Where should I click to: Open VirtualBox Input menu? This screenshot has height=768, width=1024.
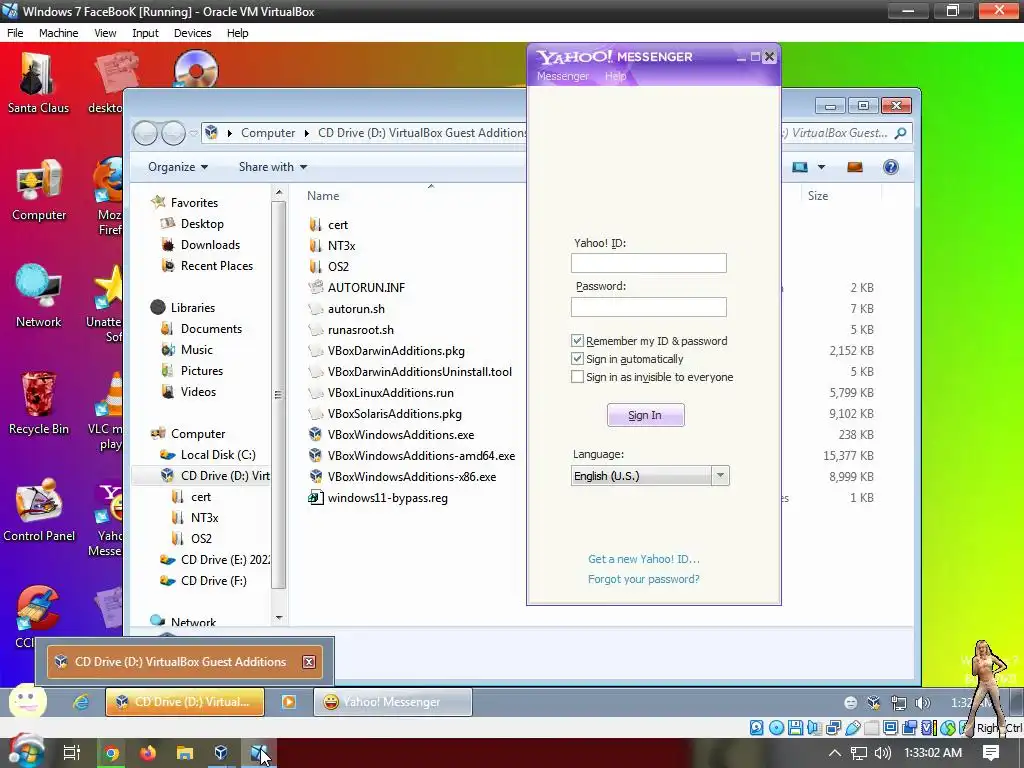click(x=145, y=33)
